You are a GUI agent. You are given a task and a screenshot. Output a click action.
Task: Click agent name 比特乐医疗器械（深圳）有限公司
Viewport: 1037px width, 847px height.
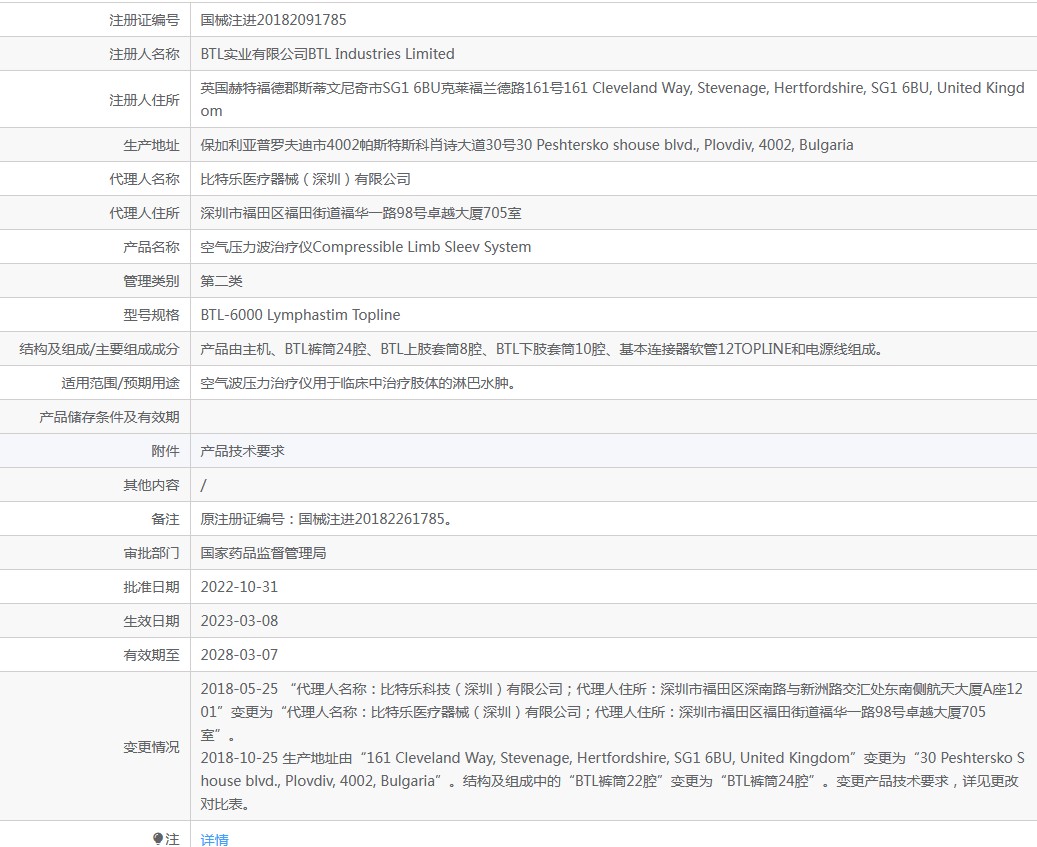306,179
